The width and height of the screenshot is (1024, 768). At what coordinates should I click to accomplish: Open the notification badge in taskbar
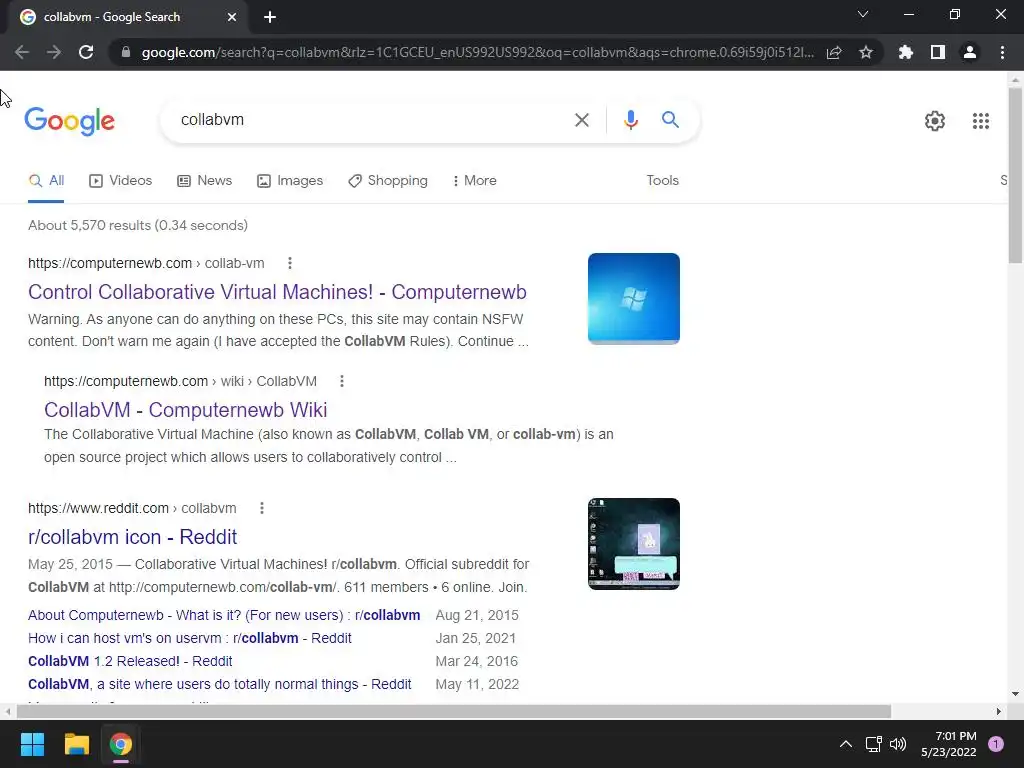[x=996, y=744]
